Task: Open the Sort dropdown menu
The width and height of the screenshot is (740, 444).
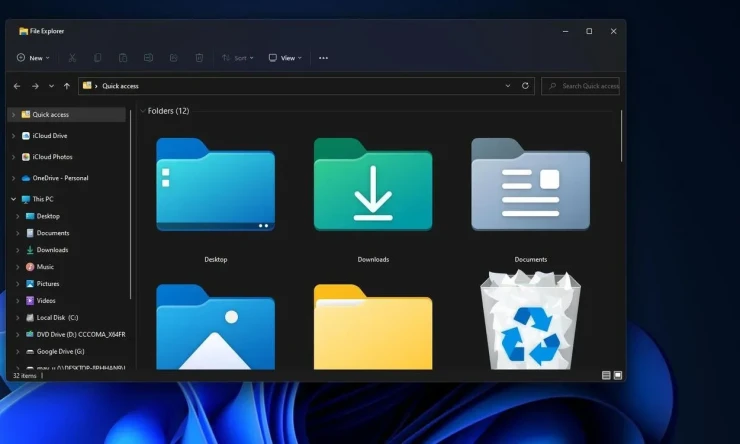Action: click(238, 58)
